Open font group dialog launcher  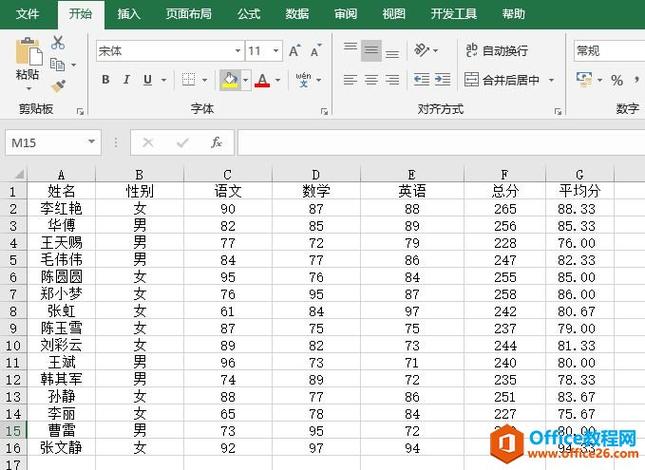(x=324, y=111)
